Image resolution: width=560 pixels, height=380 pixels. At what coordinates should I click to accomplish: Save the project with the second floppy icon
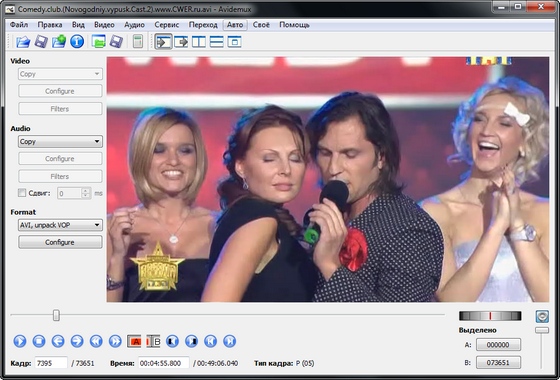tap(116, 42)
